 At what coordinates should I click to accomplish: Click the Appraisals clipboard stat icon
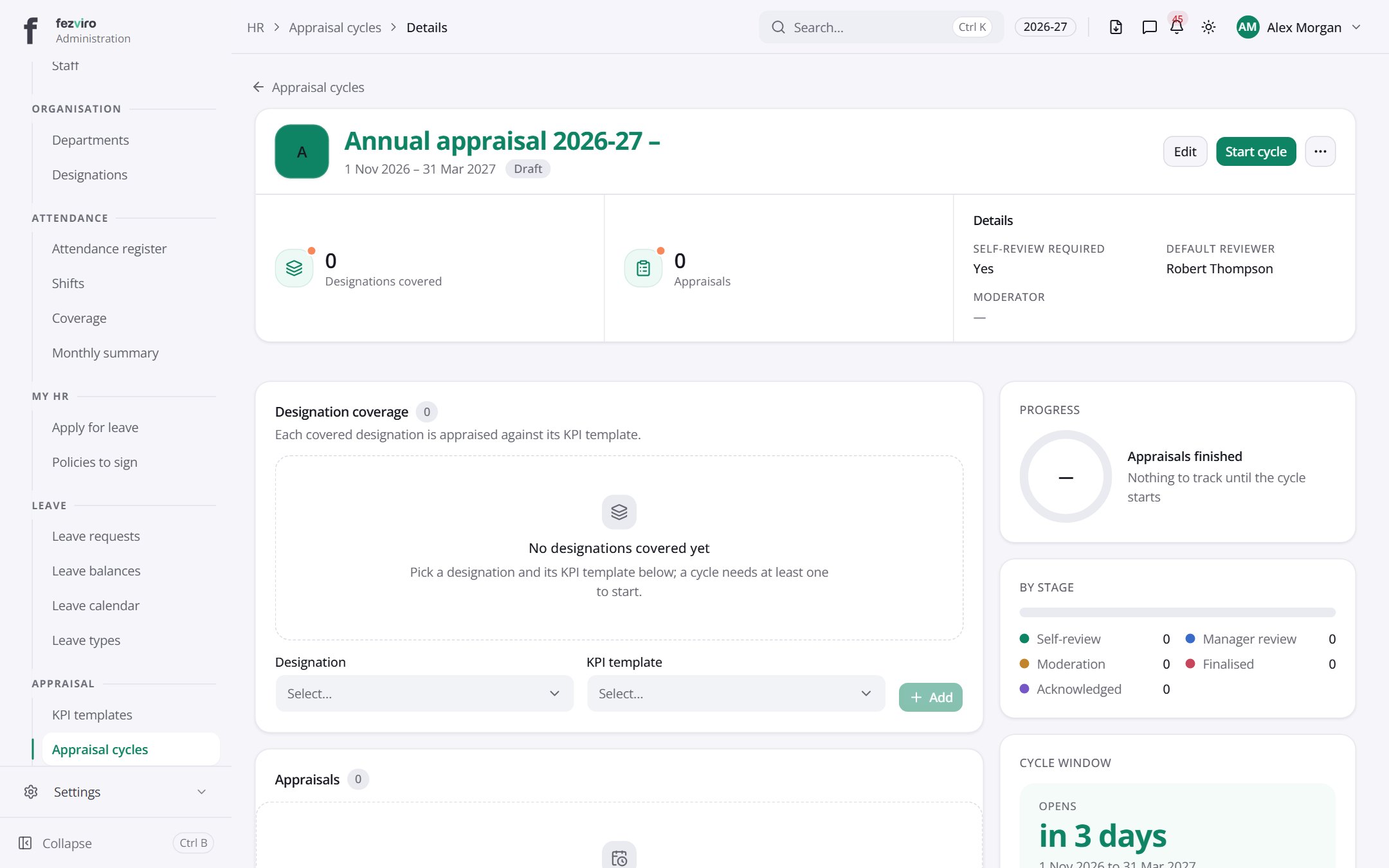pyautogui.click(x=643, y=268)
